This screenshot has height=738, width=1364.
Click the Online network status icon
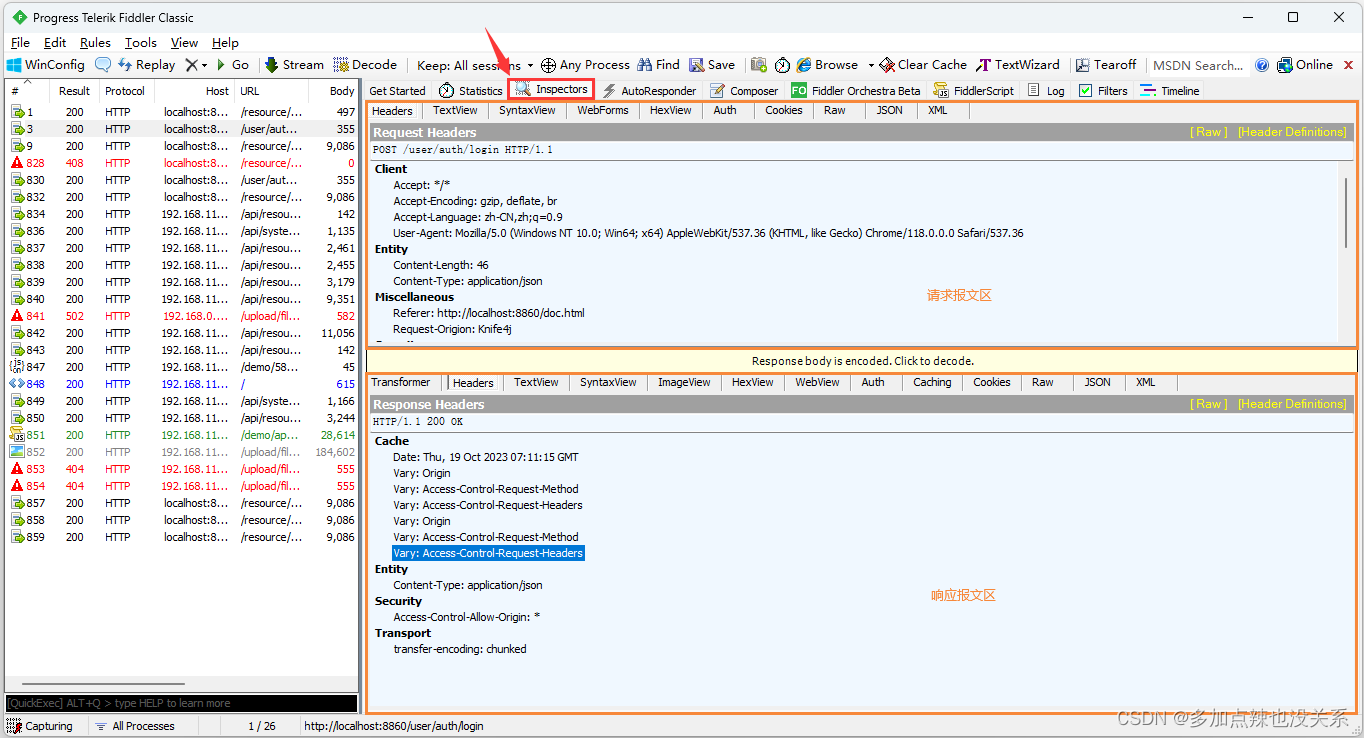pos(1305,65)
